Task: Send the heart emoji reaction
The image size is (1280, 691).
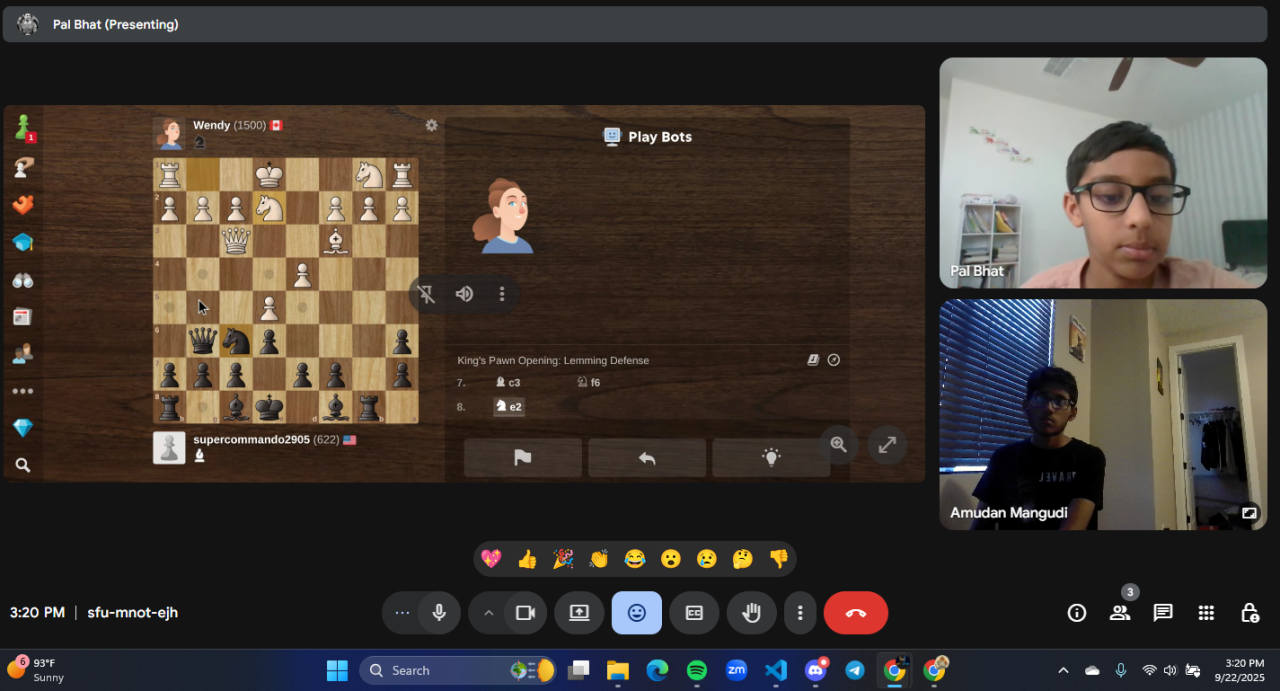Action: 491,559
